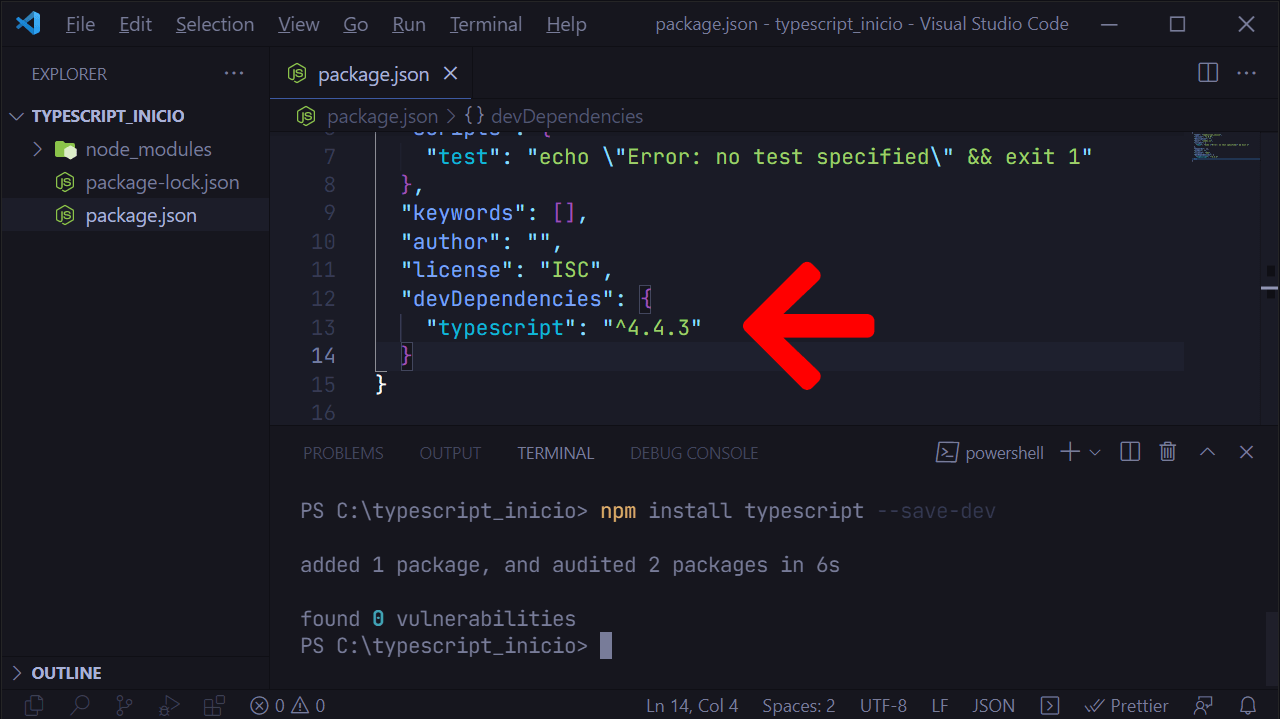Screen dimensions: 1280x719
Task: Open notifications bell in status bar
Action: (x=1247, y=706)
